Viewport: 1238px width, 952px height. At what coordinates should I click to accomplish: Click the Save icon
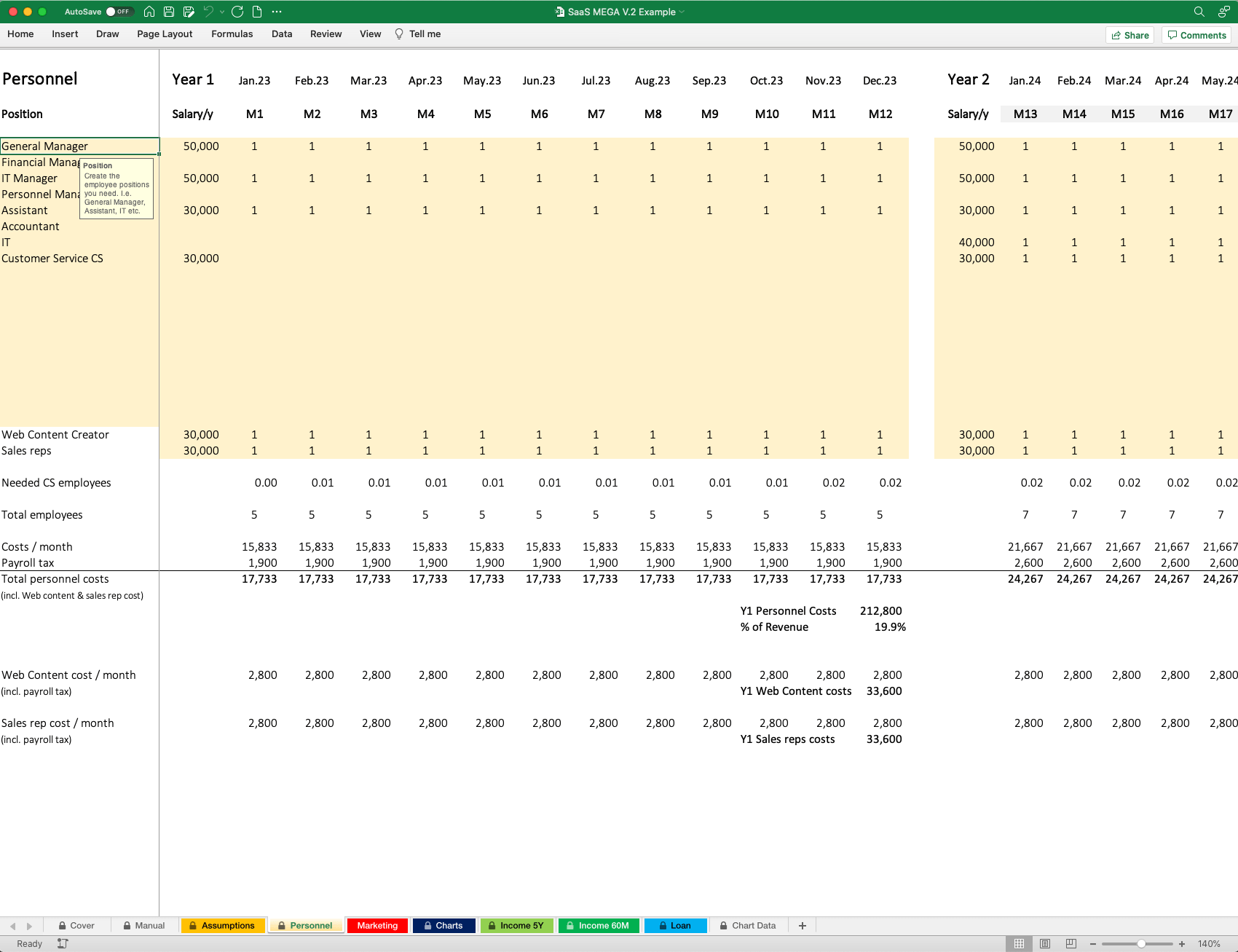169,12
